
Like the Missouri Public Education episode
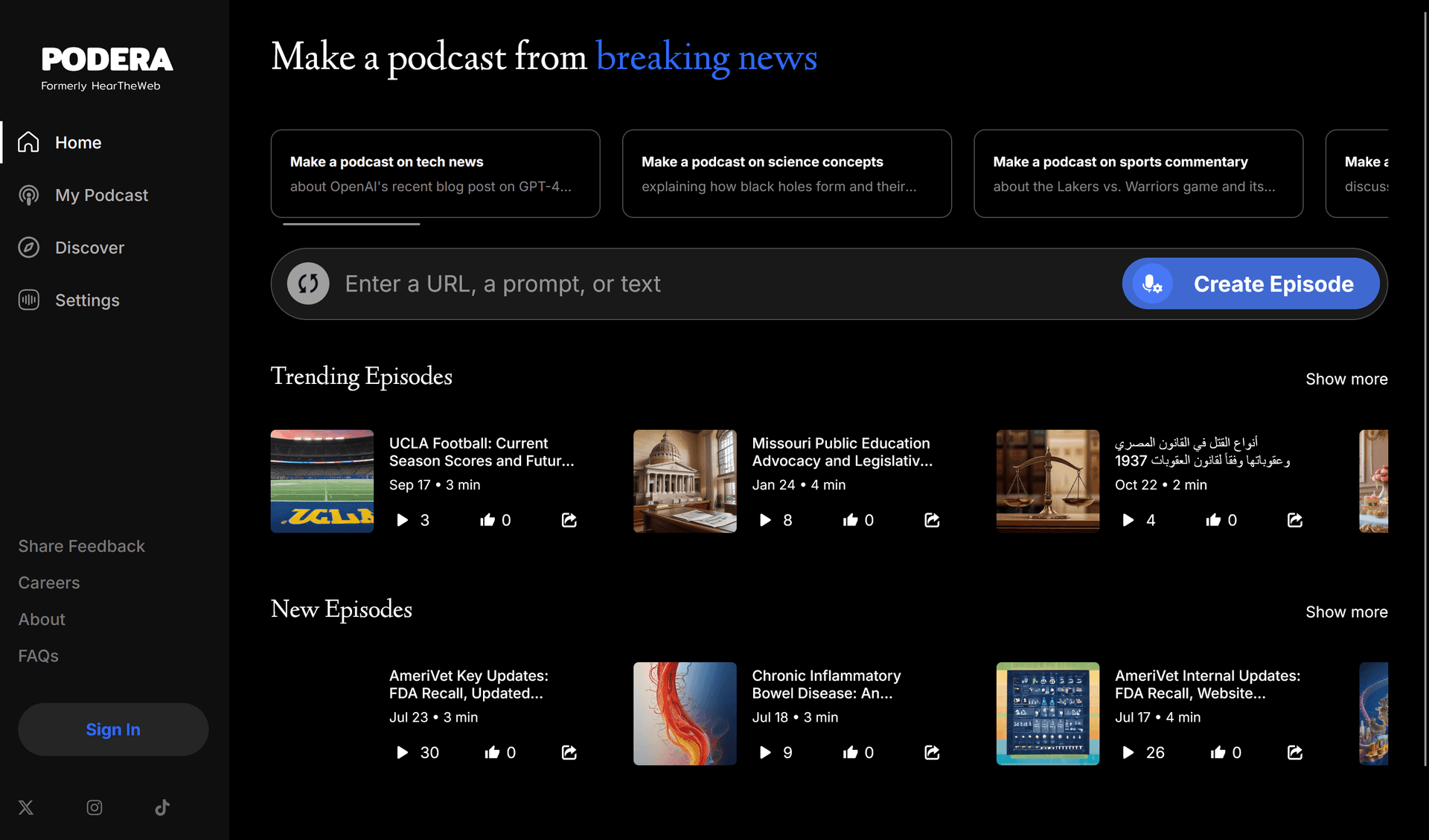click(x=851, y=520)
